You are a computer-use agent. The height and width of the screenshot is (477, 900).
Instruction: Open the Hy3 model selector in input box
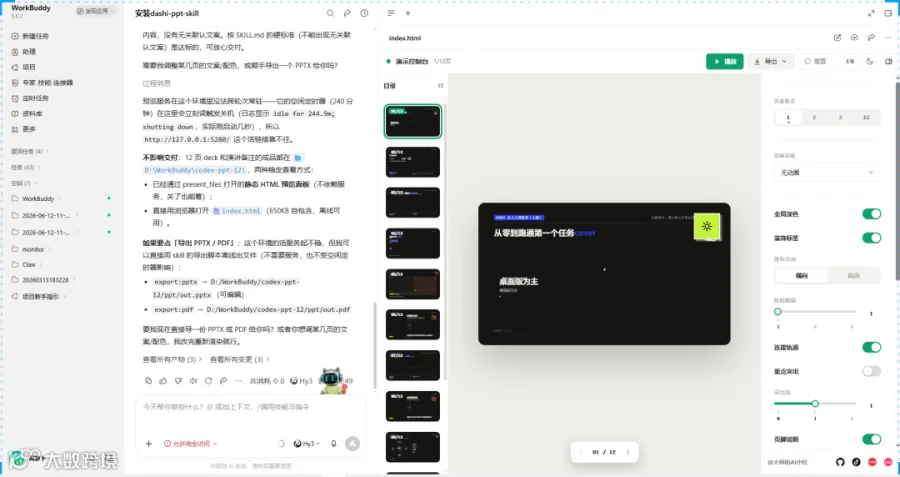(307, 444)
